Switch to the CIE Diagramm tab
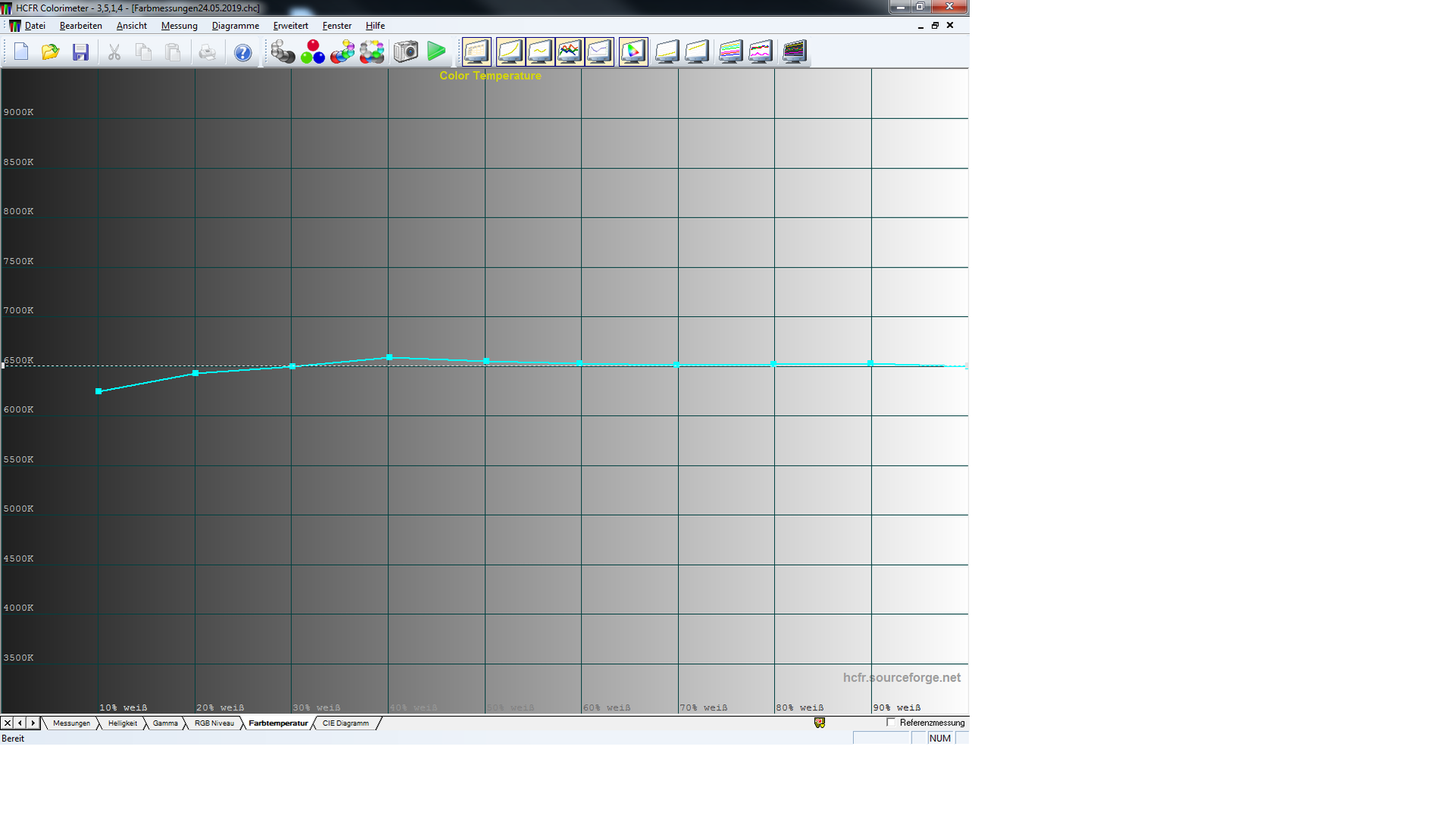This screenshot has width=1456, height=815. click(x=345, y=723)
